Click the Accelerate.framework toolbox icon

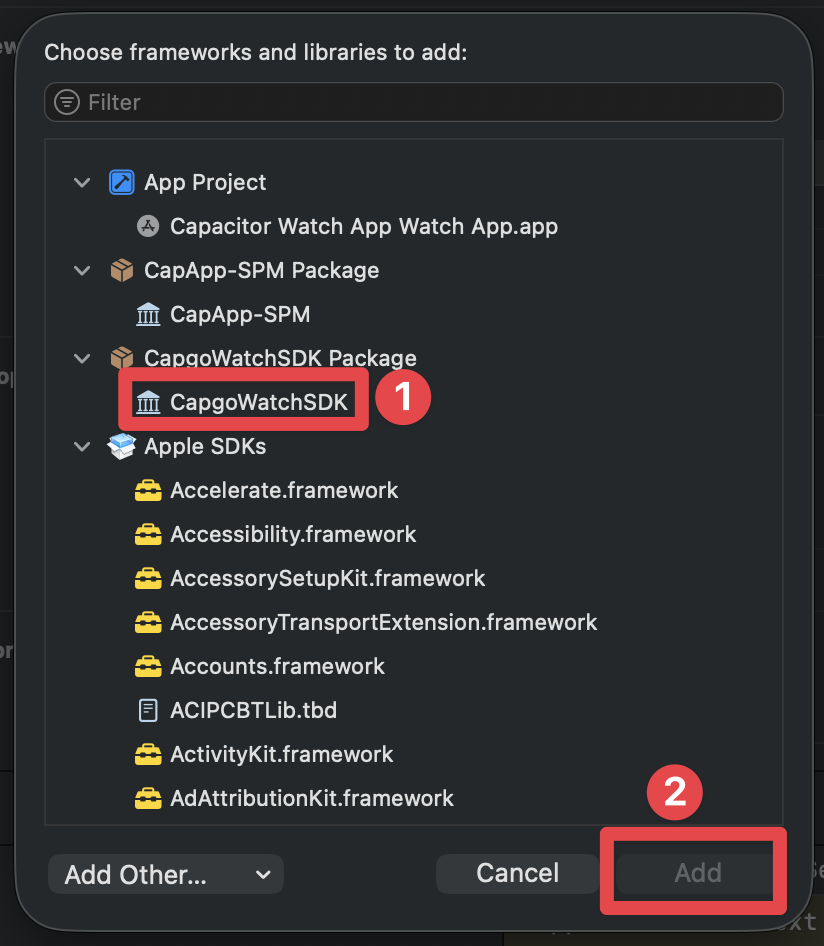click(x=148, y=490)
